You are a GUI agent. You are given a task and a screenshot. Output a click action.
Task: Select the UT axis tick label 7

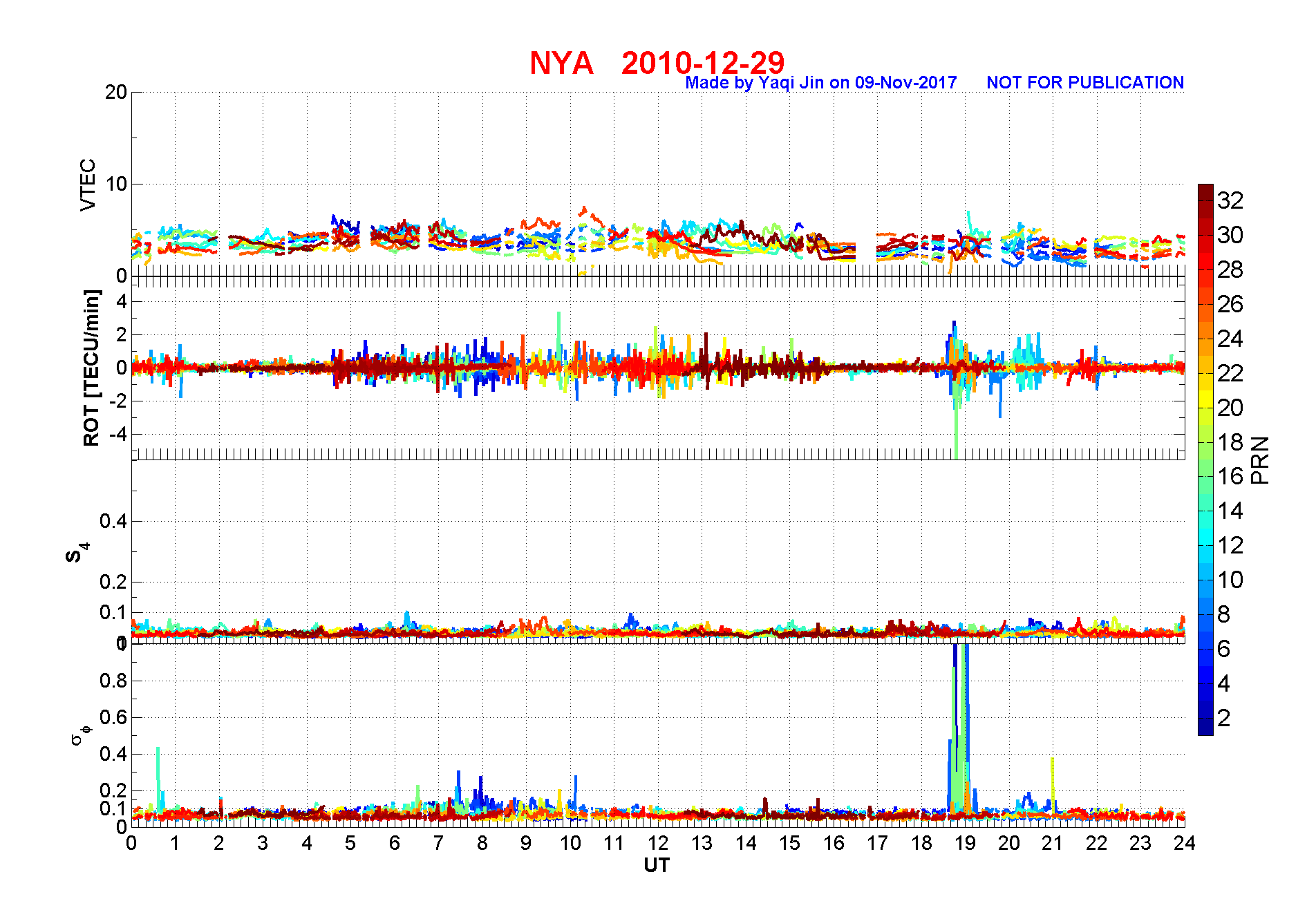[439, 844]
